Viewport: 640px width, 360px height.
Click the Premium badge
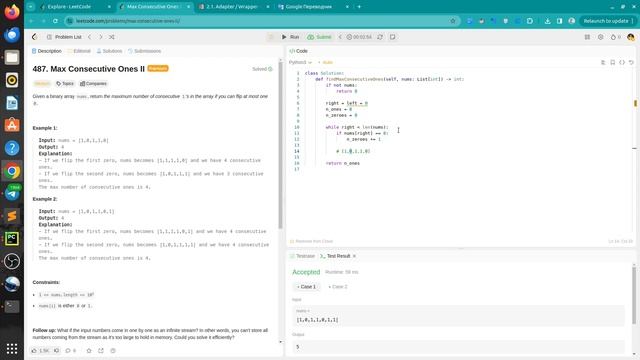(x=158, y=68)
